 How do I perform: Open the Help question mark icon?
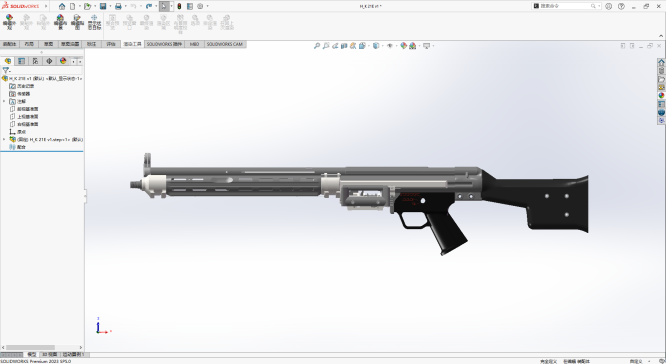click(x=621, y=6)
